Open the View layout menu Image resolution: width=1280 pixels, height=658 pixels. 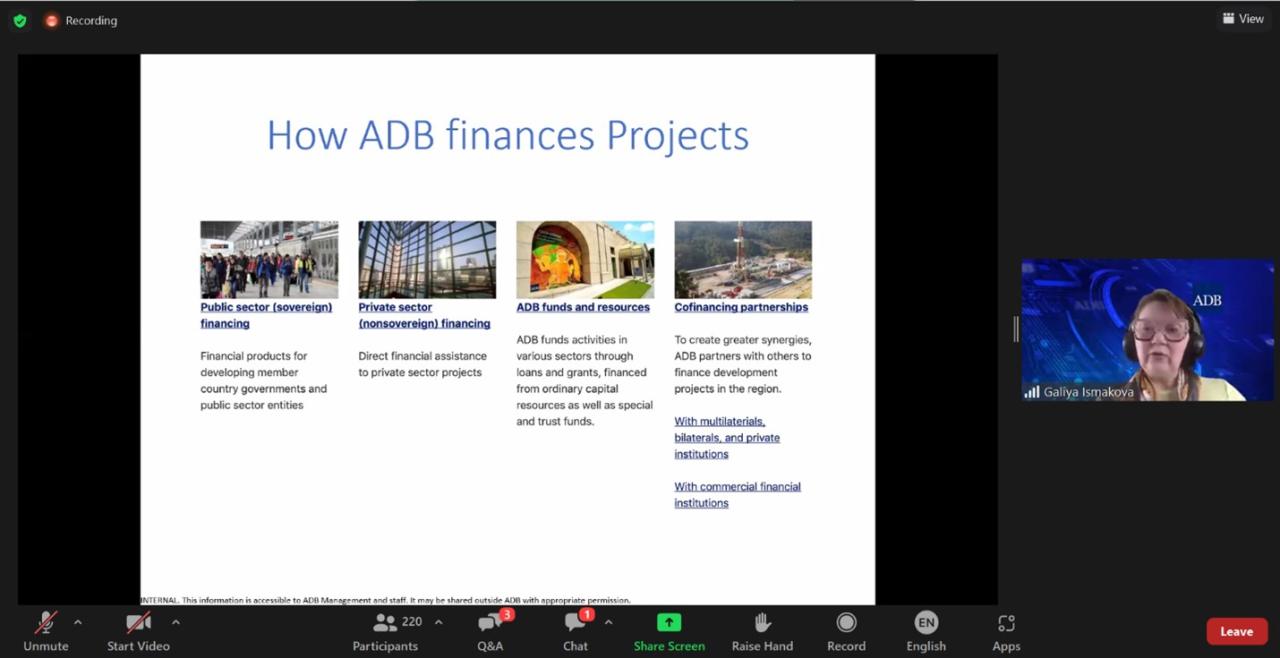(1243, 19)
